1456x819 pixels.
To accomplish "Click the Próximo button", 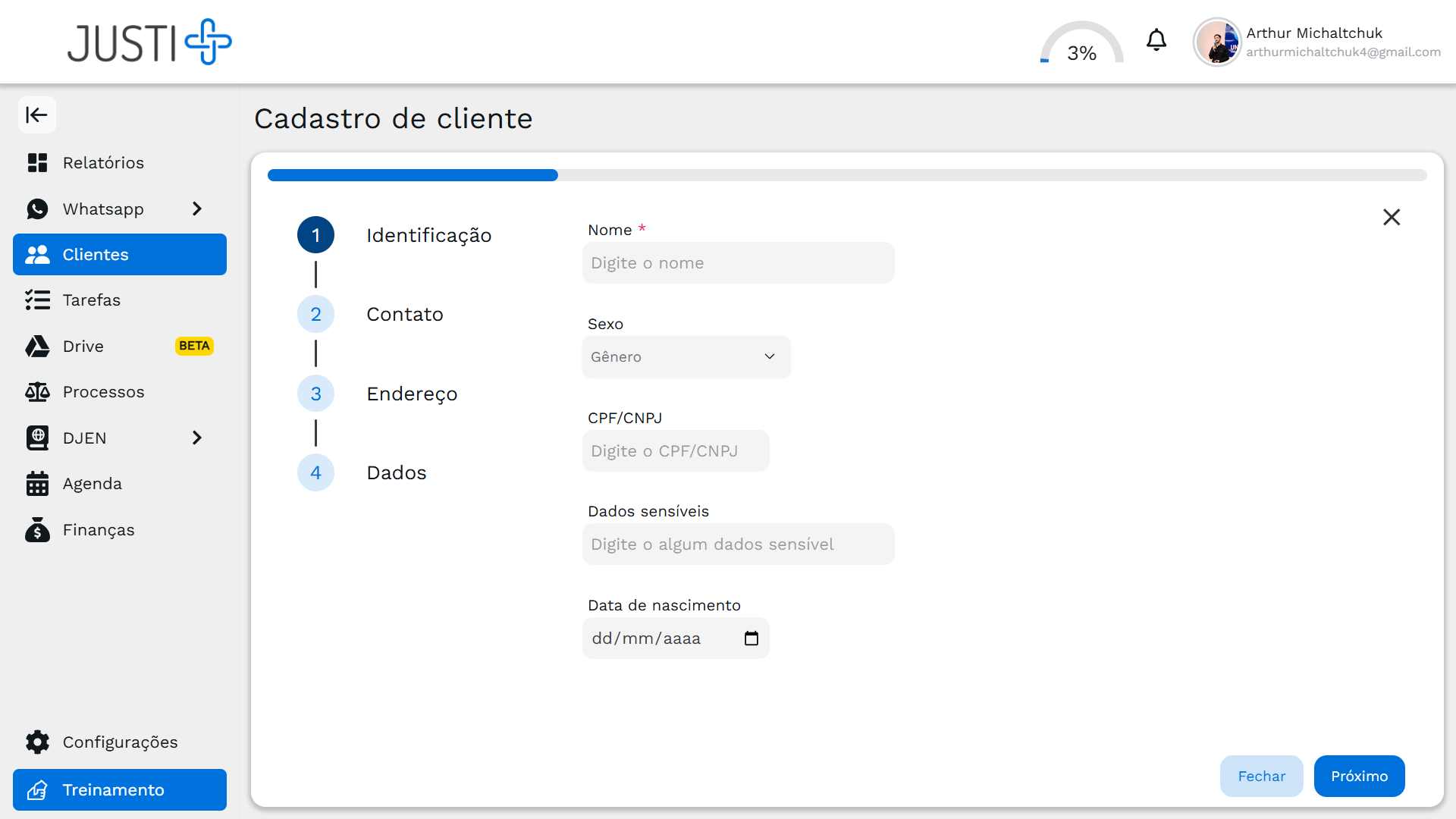I will click(1358, 777).
